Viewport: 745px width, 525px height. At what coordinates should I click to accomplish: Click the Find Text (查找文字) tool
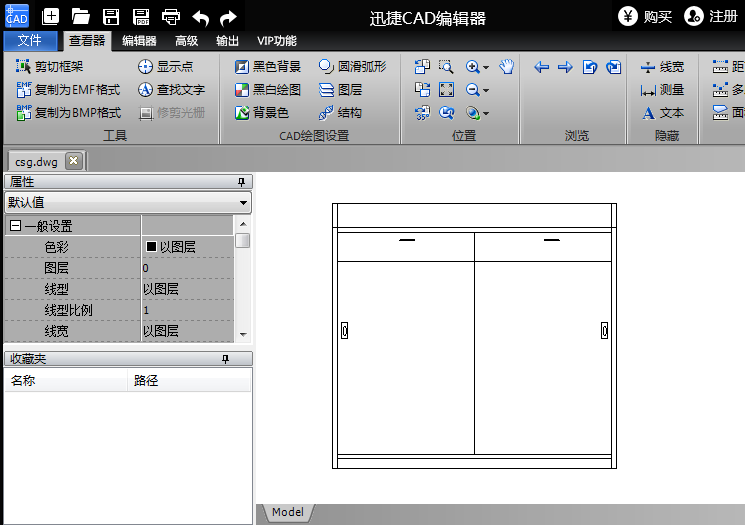click(x=171, y=90)
